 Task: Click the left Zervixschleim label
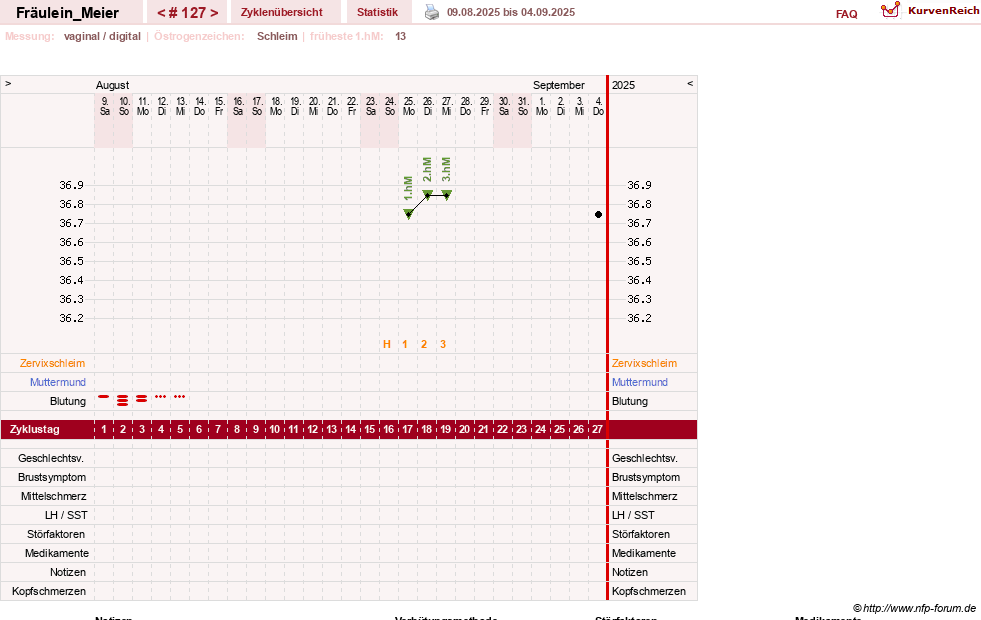pos(53,363)
